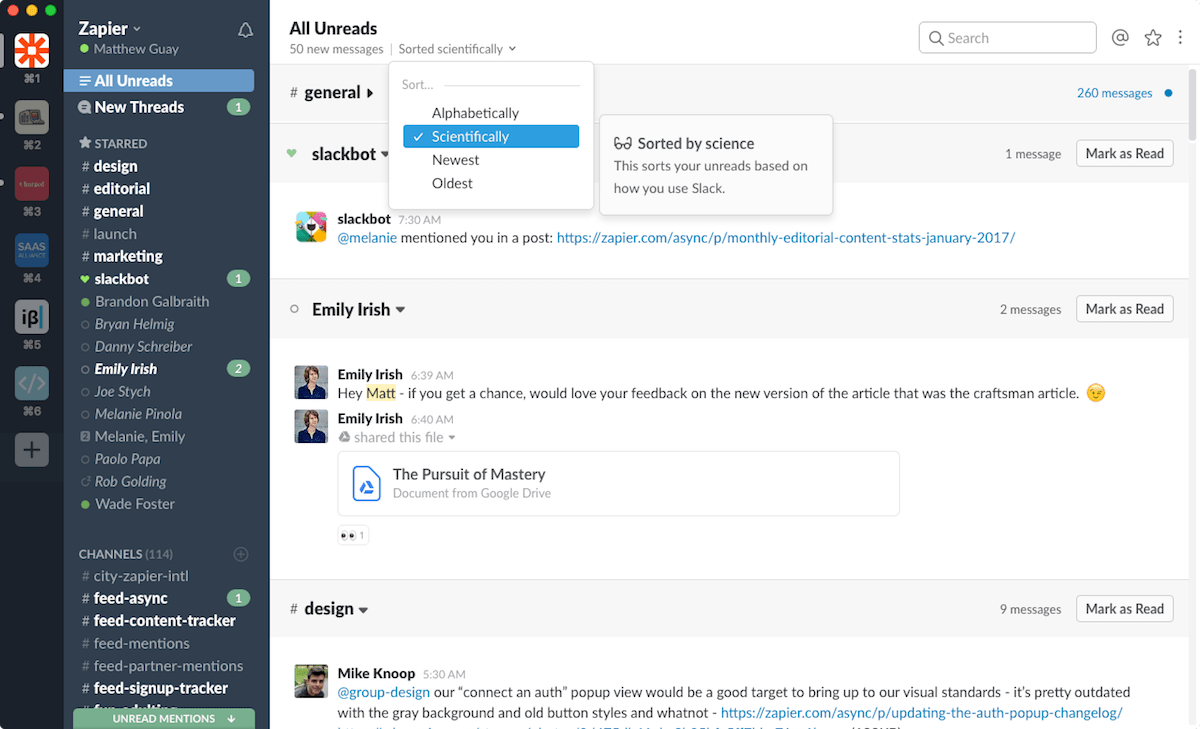Open the #feed-async channel

coord(125,598)
